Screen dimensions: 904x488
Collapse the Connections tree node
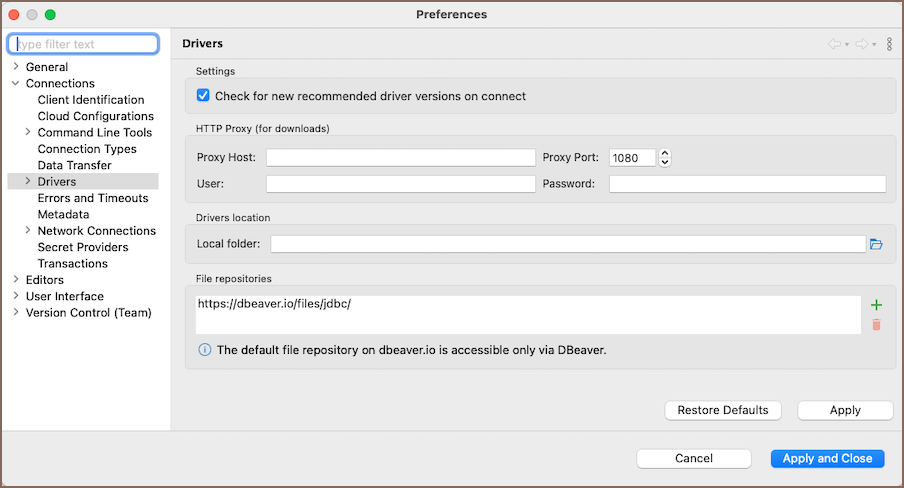(16, 84)
